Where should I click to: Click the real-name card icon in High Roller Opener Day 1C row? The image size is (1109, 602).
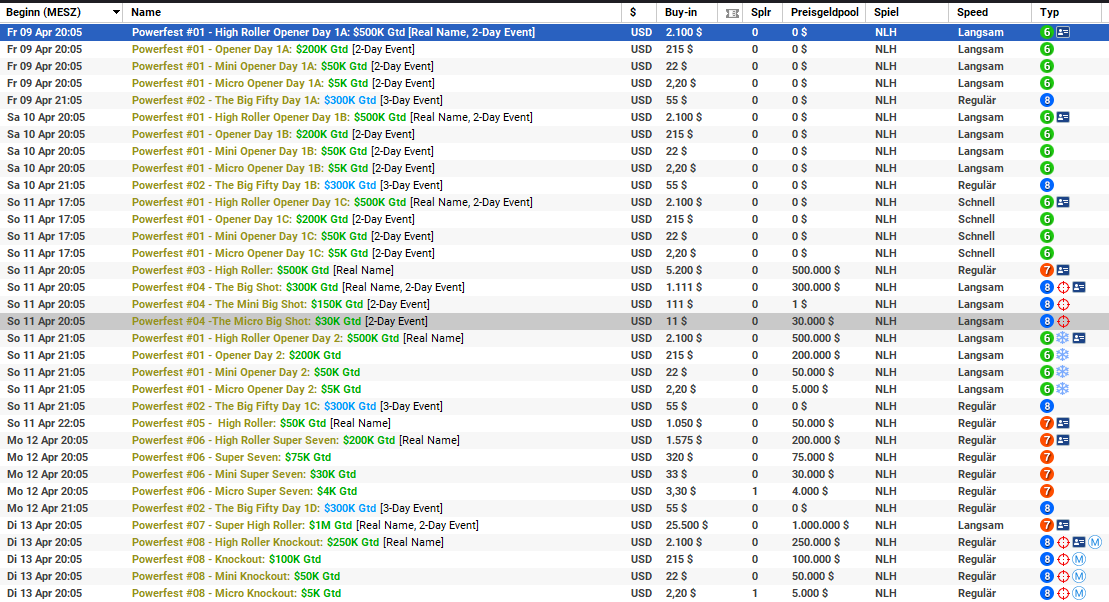coord(1063,202)
